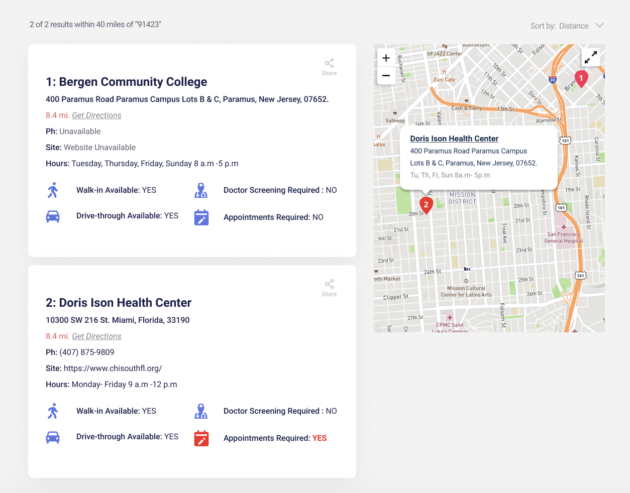This screenshot has width=630, height=493.
Task: Click San Francisco General Hospital on map
Action: coord(563,237)
